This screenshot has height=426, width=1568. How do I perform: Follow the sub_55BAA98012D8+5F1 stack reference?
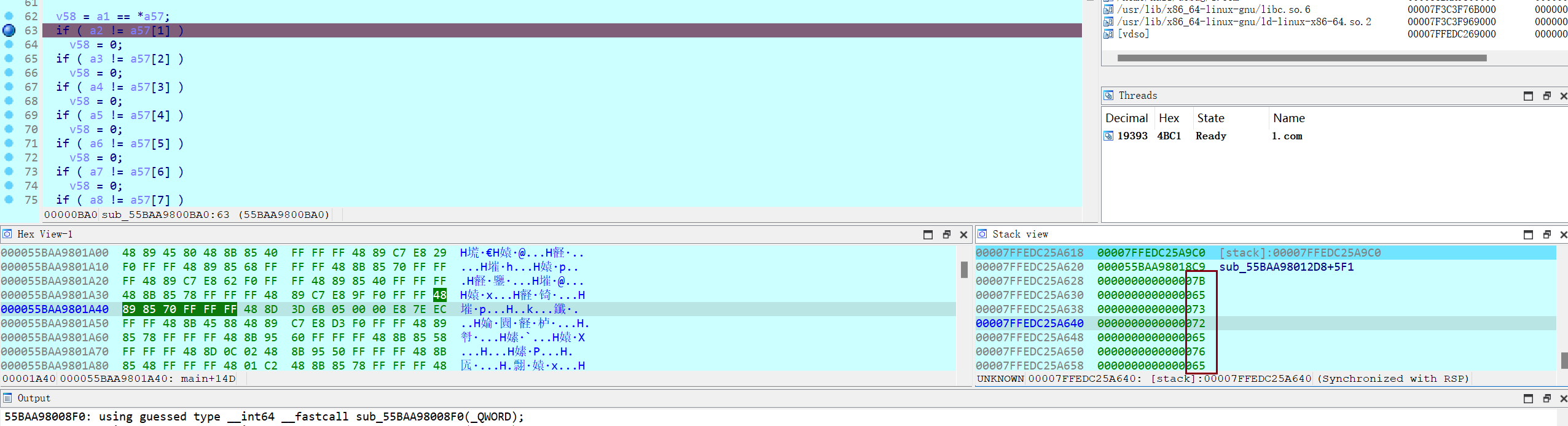(1286, 267)
